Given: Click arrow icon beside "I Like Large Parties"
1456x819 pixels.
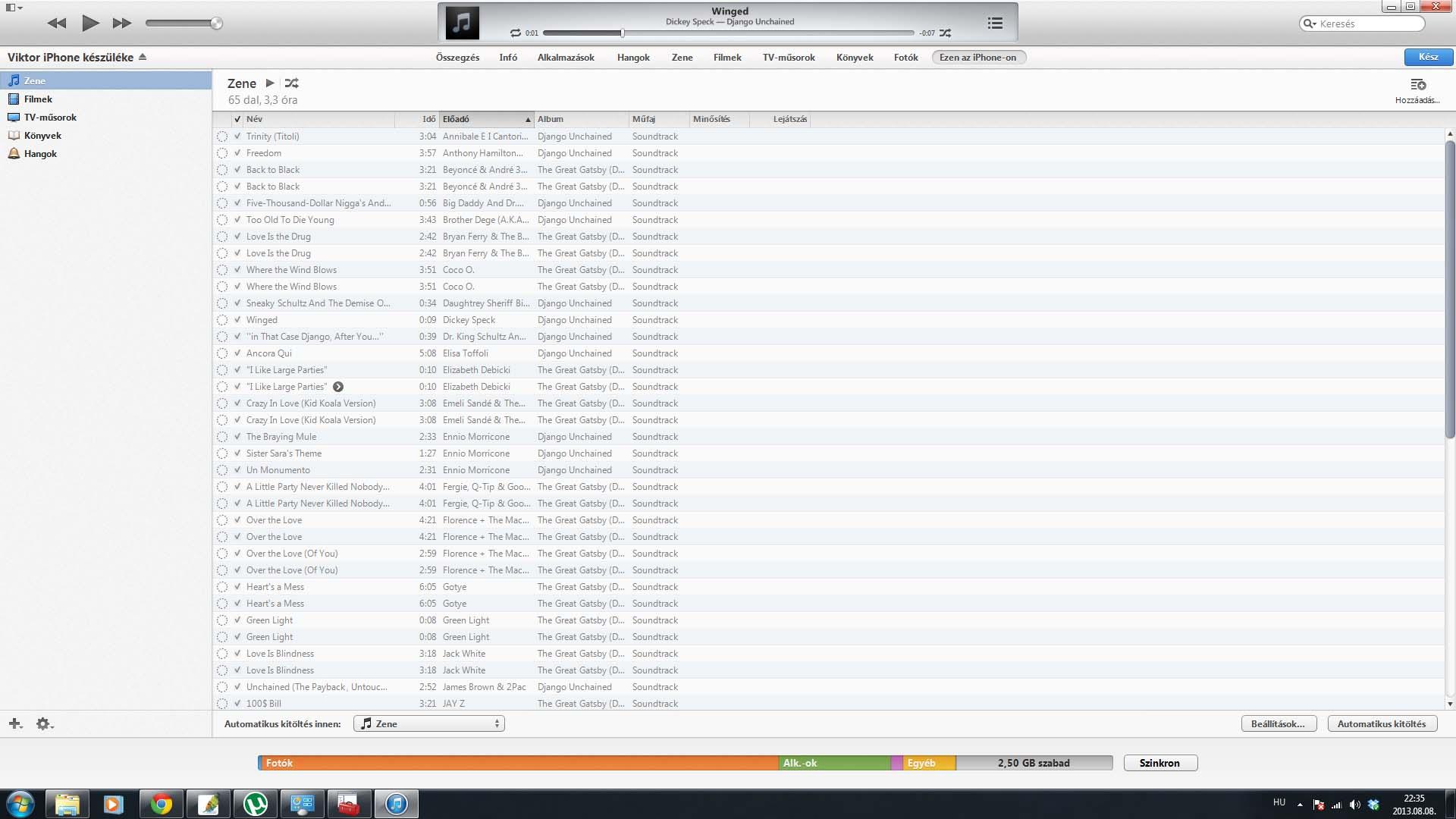Looking at the screenshot, I should (x=338, y=387).
